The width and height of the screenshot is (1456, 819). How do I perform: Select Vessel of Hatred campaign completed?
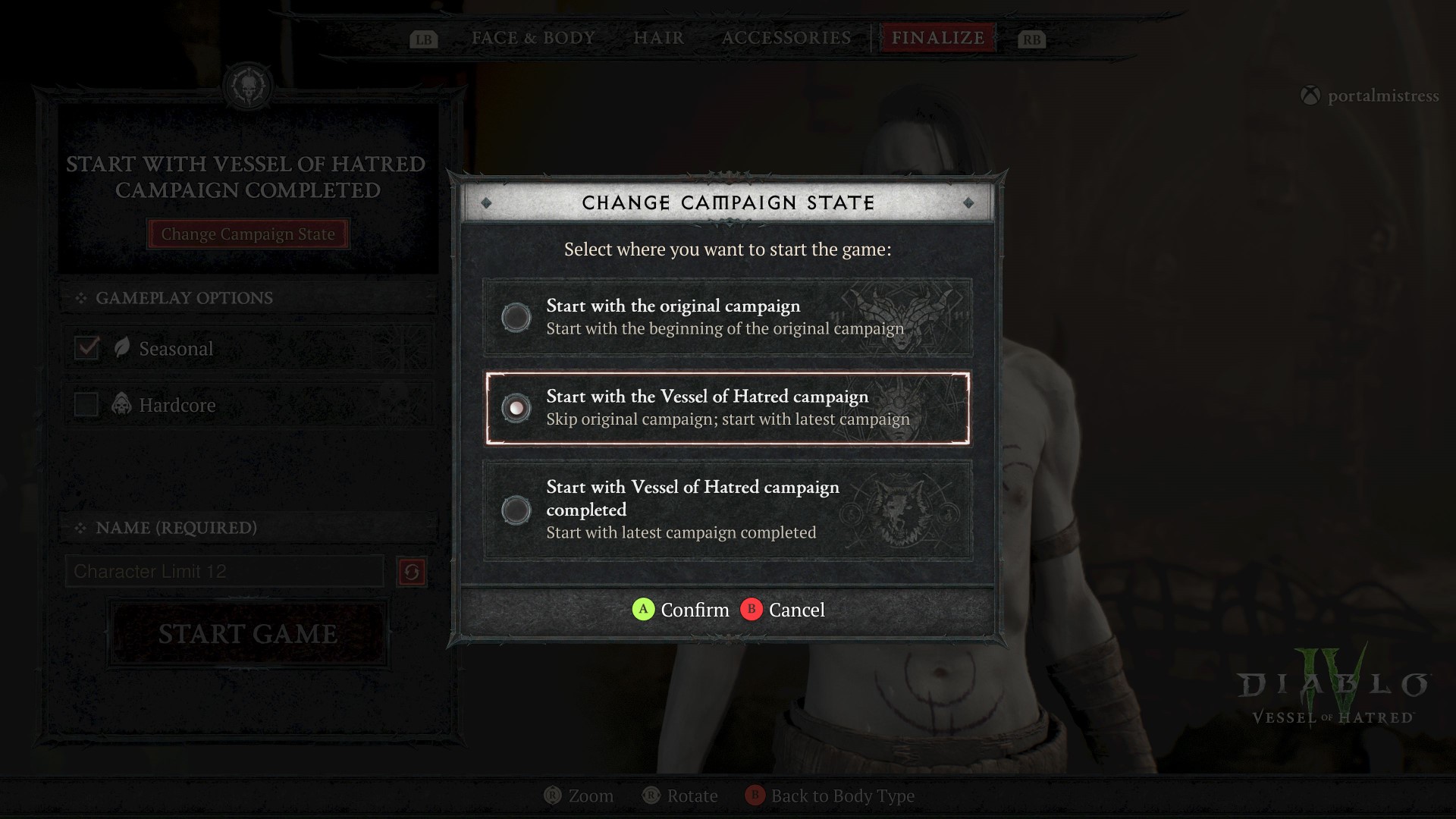pyautogui.click(x=516, y=508)
